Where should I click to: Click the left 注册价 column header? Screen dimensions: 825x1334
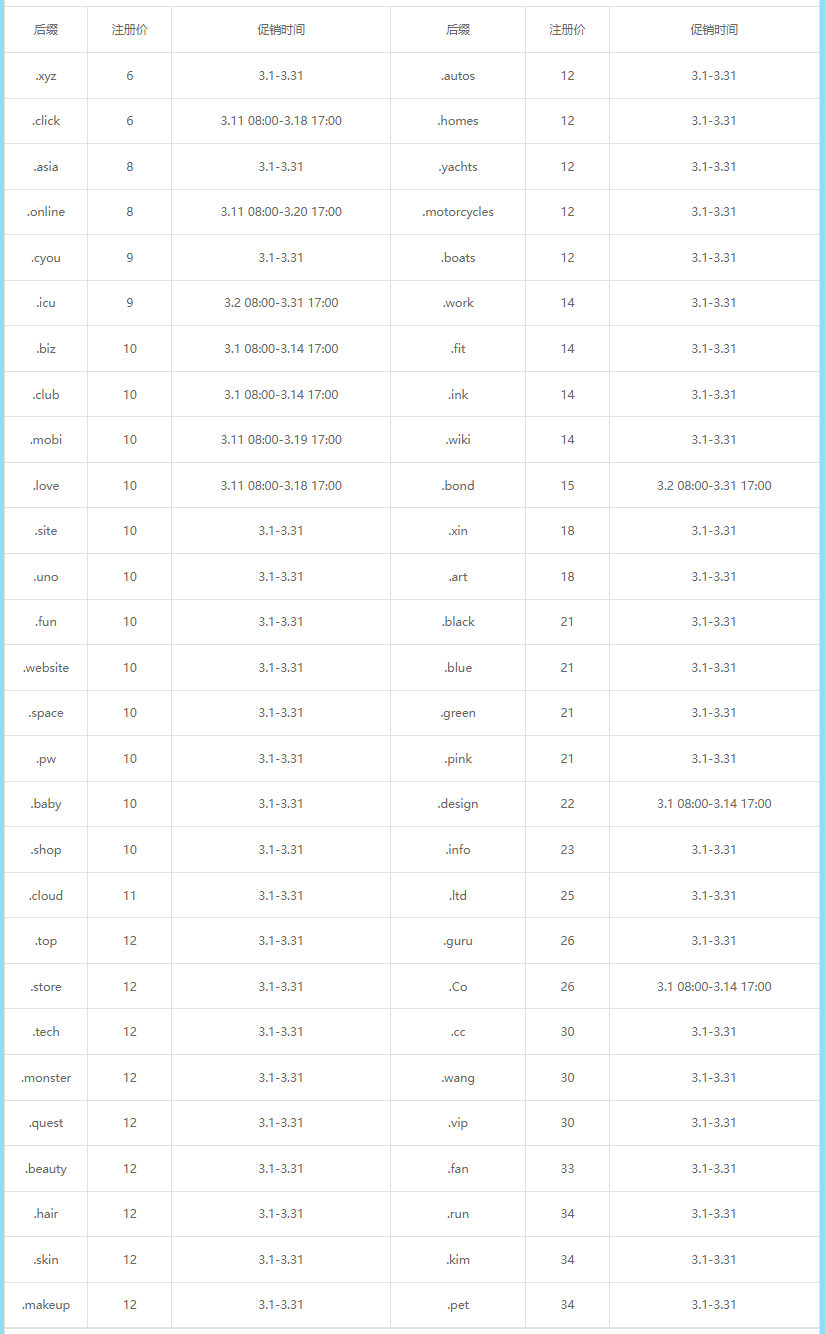point(130,30)
